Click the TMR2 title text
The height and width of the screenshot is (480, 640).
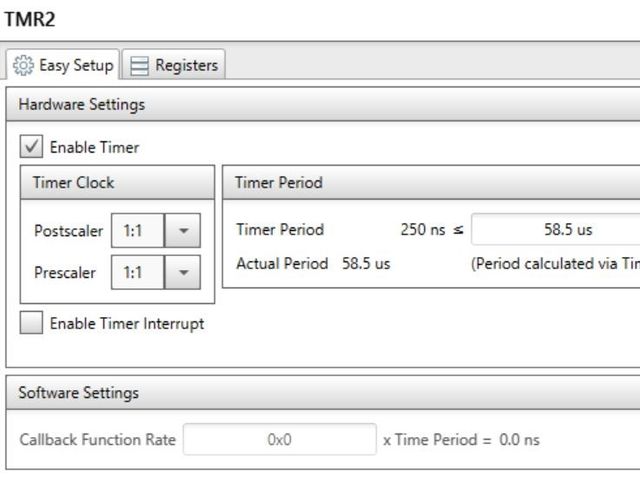point(29,19)
